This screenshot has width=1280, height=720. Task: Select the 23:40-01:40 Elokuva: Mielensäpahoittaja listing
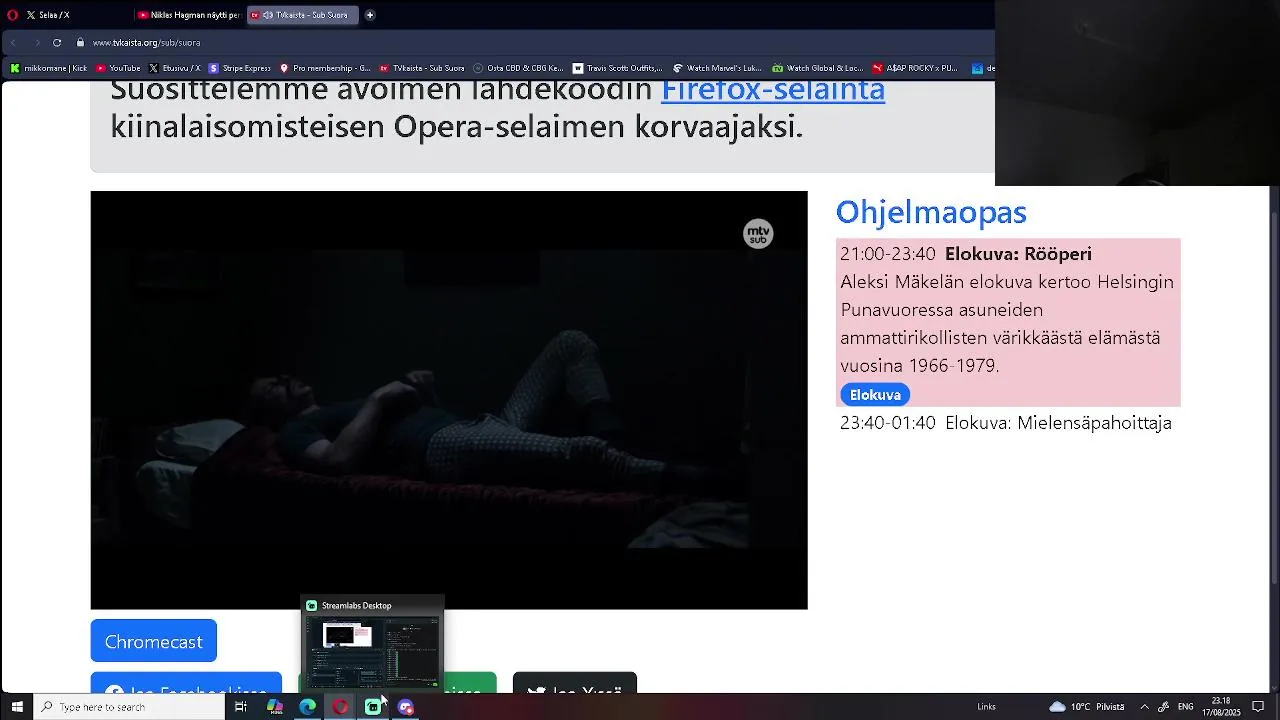[x=1006, y=423]
